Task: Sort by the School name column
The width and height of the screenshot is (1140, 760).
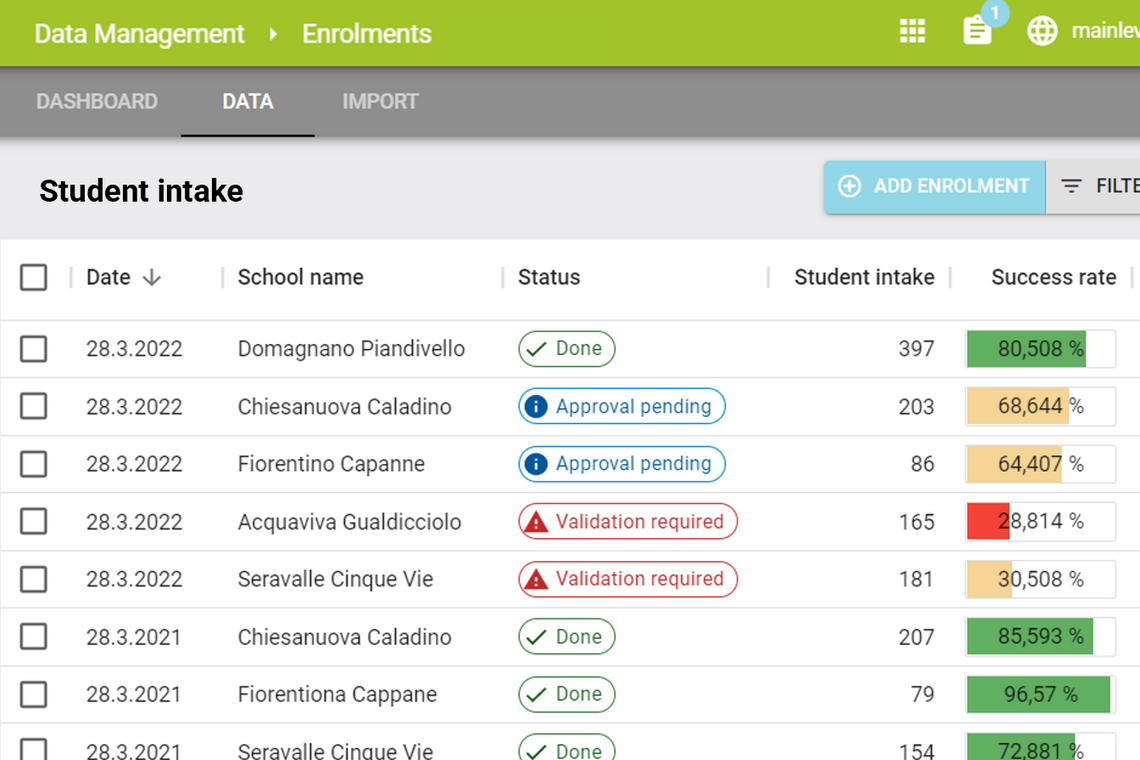Action: pos(300,278)
